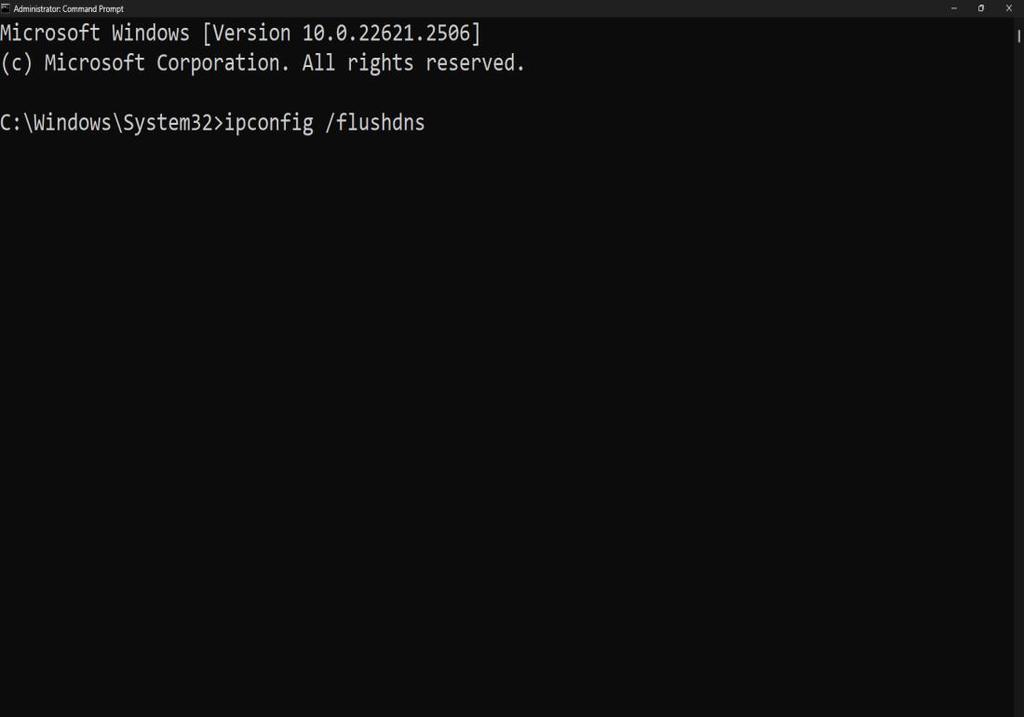Click the 'Microsoft Corporation' copyright text
The image size is (1024, 717).
click(x=167, y=63)
